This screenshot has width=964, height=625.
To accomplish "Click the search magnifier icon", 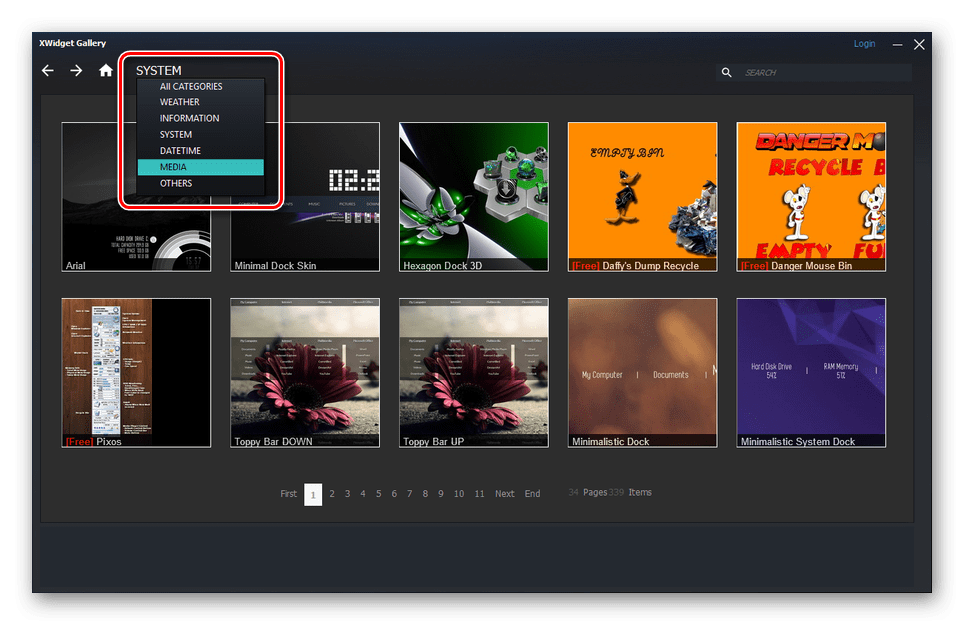I will 728,73.
